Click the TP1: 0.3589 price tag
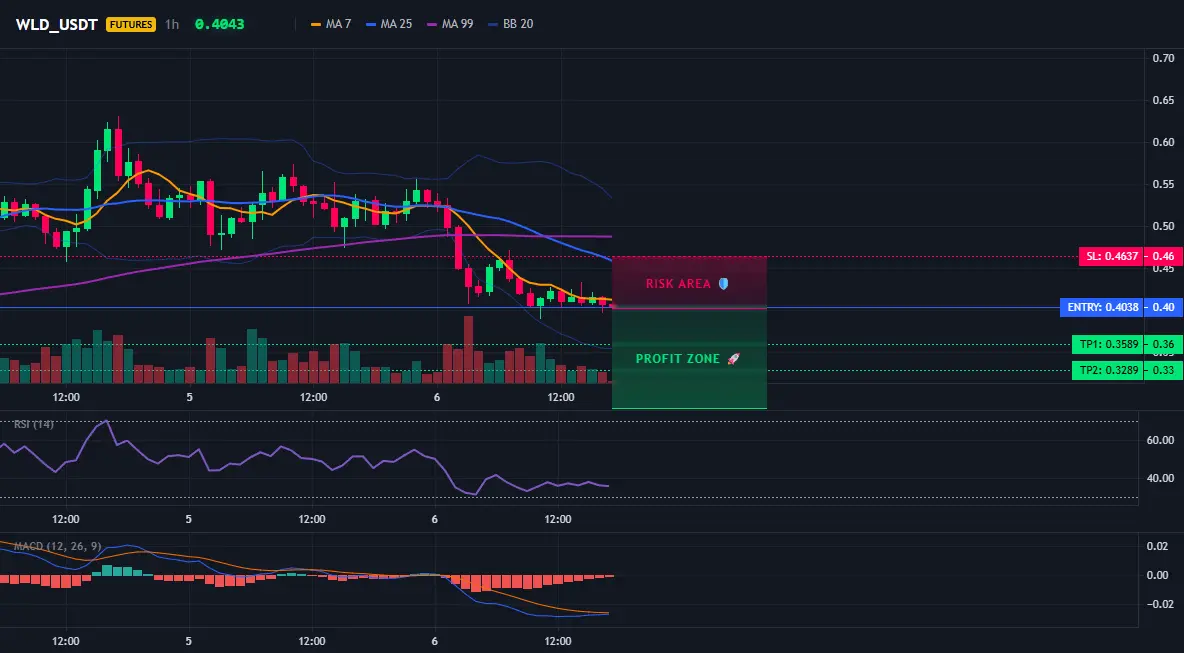This screenshot has height=653, width=1184. tap(1107, 345)
